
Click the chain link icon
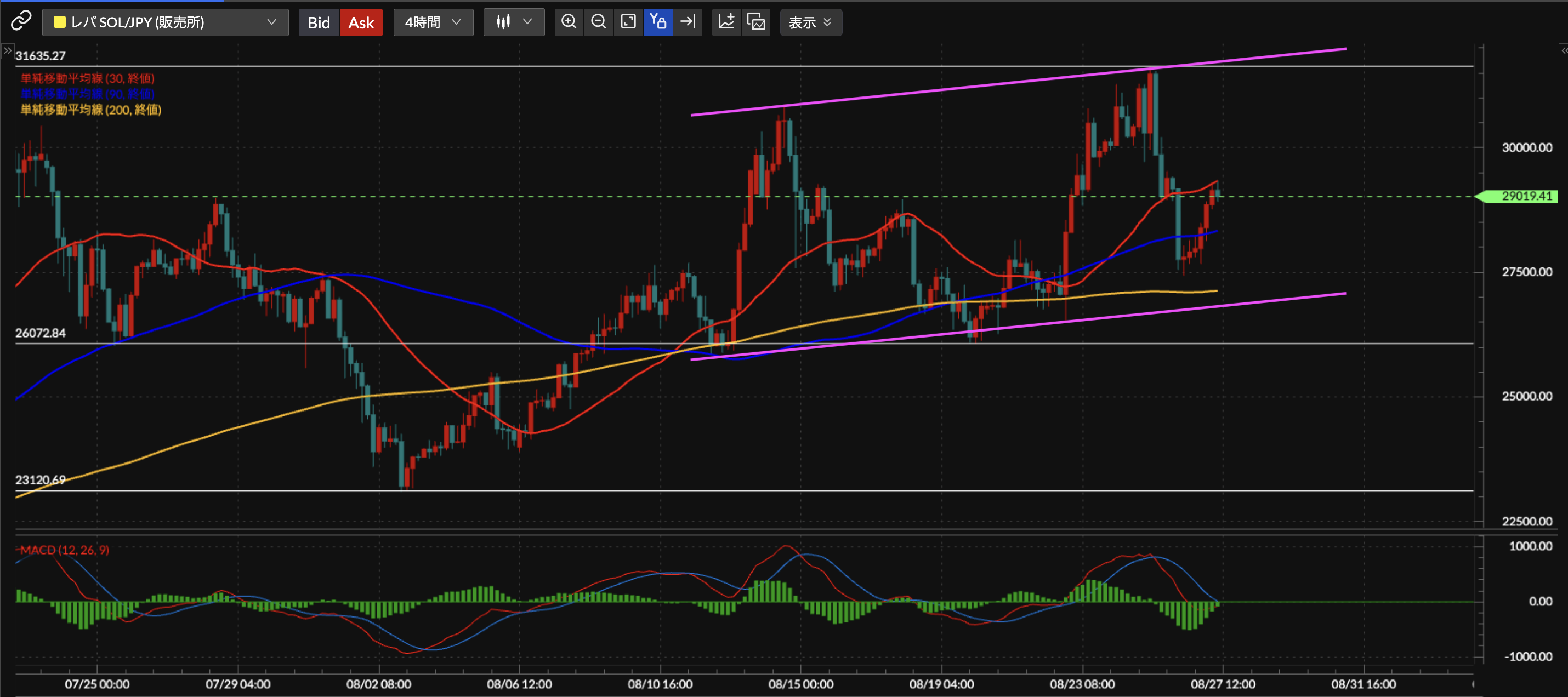coord(21,21)
